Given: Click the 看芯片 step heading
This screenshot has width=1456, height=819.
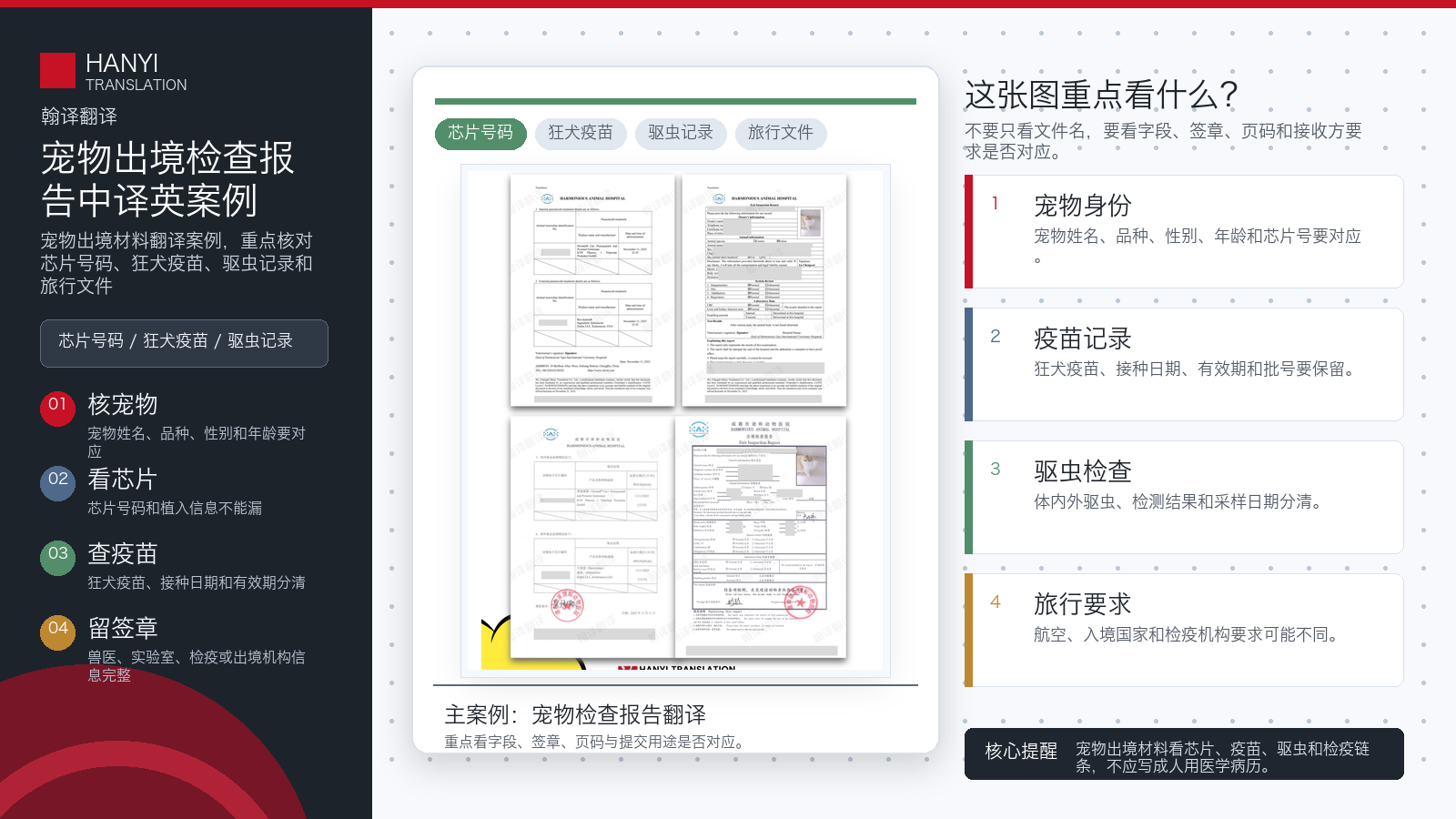Looking at the screenshot, I should pyautogui.click(x=123, y=479).
